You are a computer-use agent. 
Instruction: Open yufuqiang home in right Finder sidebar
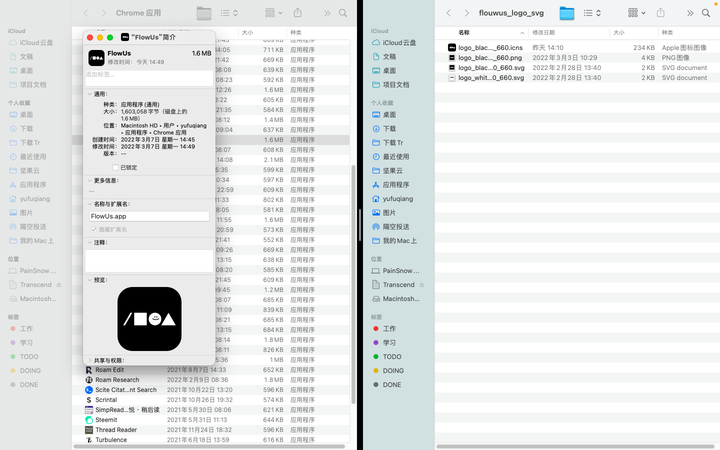point(393,199)
